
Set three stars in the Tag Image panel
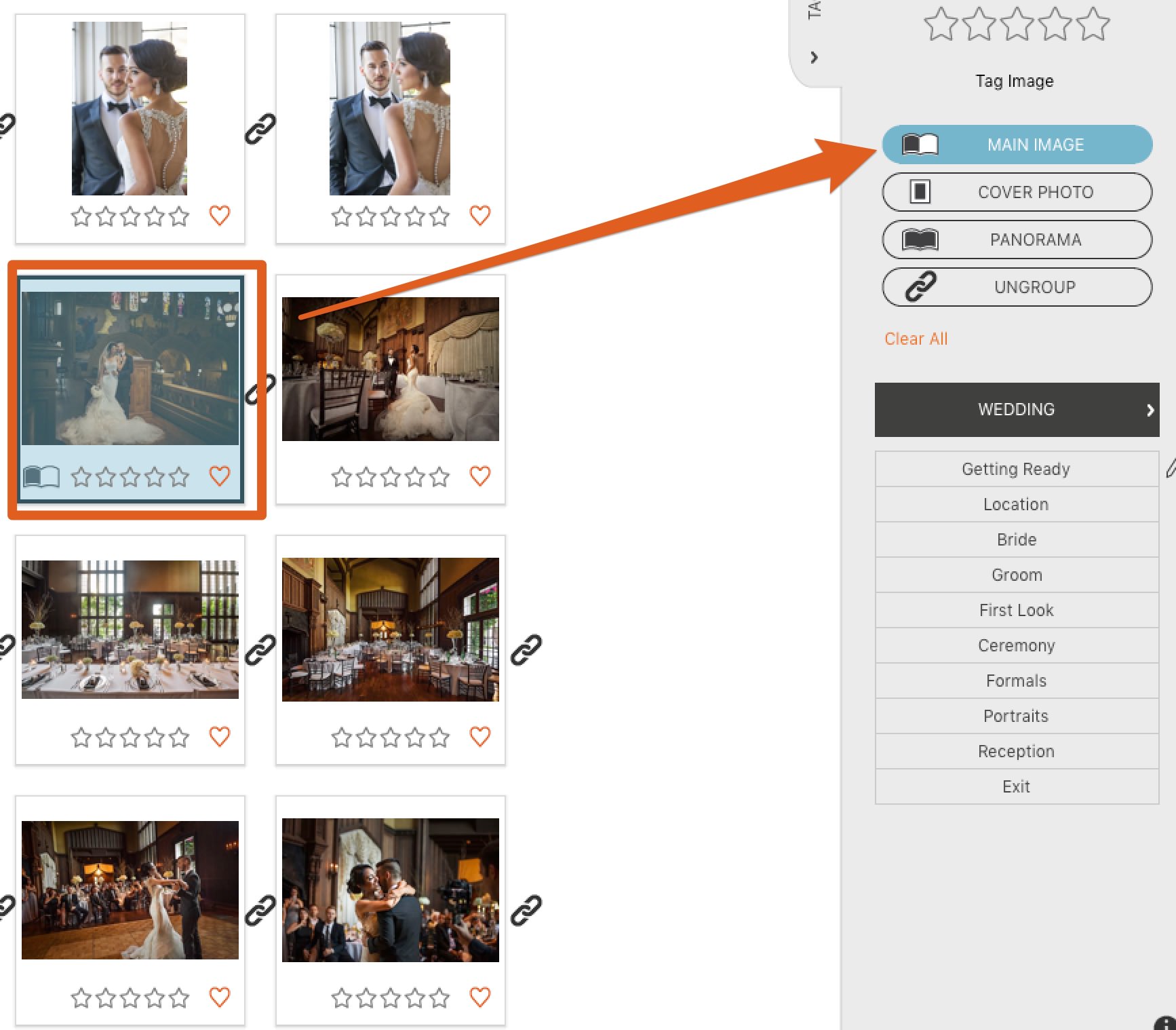(1017, 24)
